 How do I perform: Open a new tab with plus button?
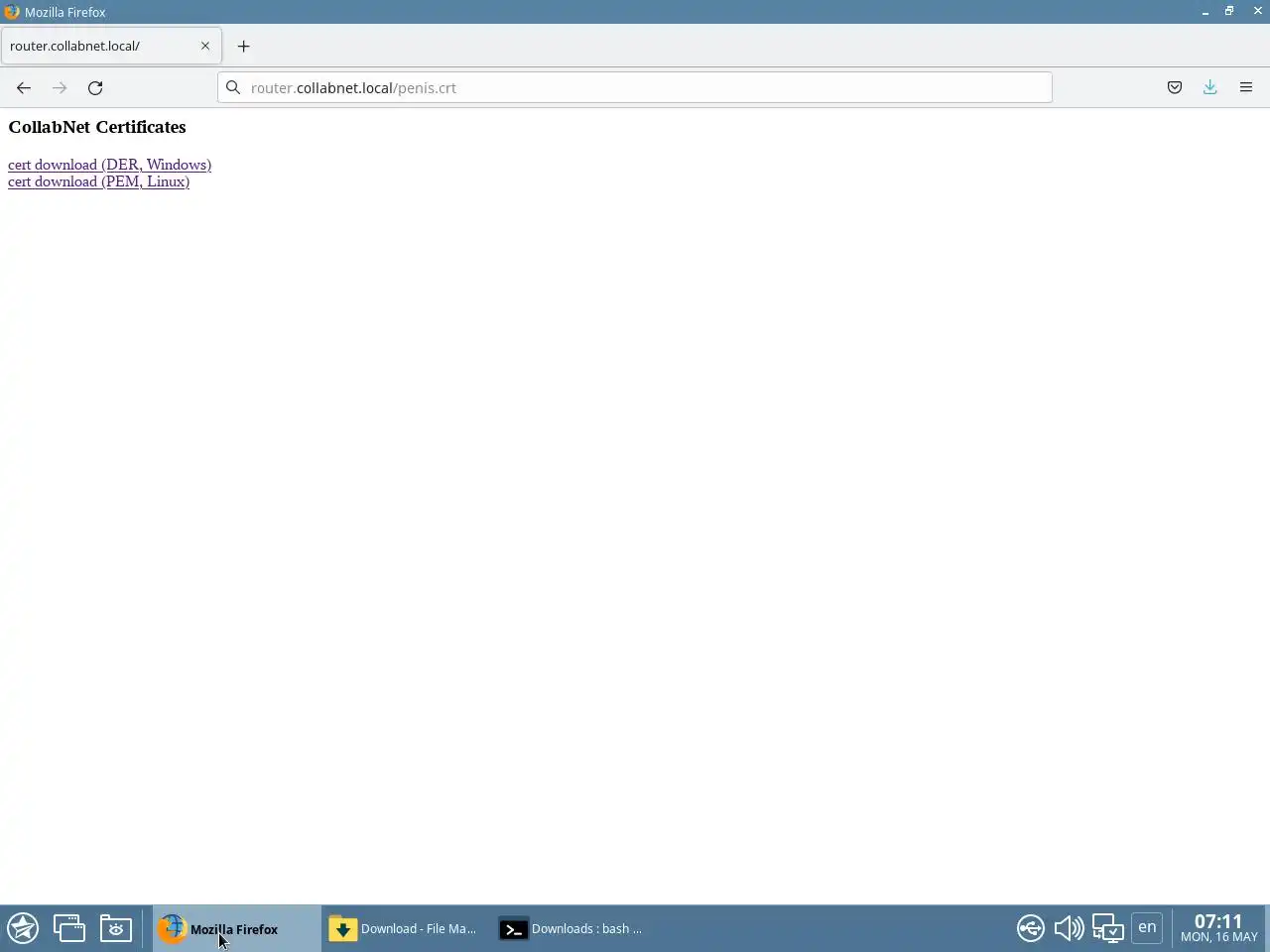[243, 46]
